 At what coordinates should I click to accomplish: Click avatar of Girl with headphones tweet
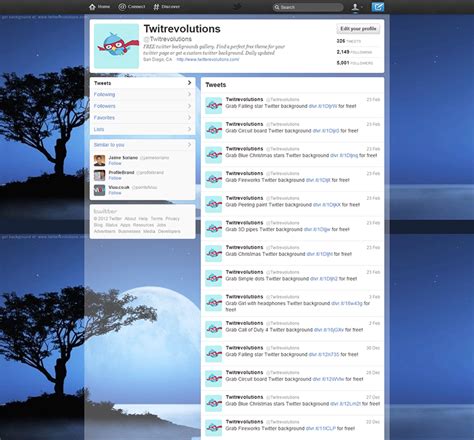213,303
